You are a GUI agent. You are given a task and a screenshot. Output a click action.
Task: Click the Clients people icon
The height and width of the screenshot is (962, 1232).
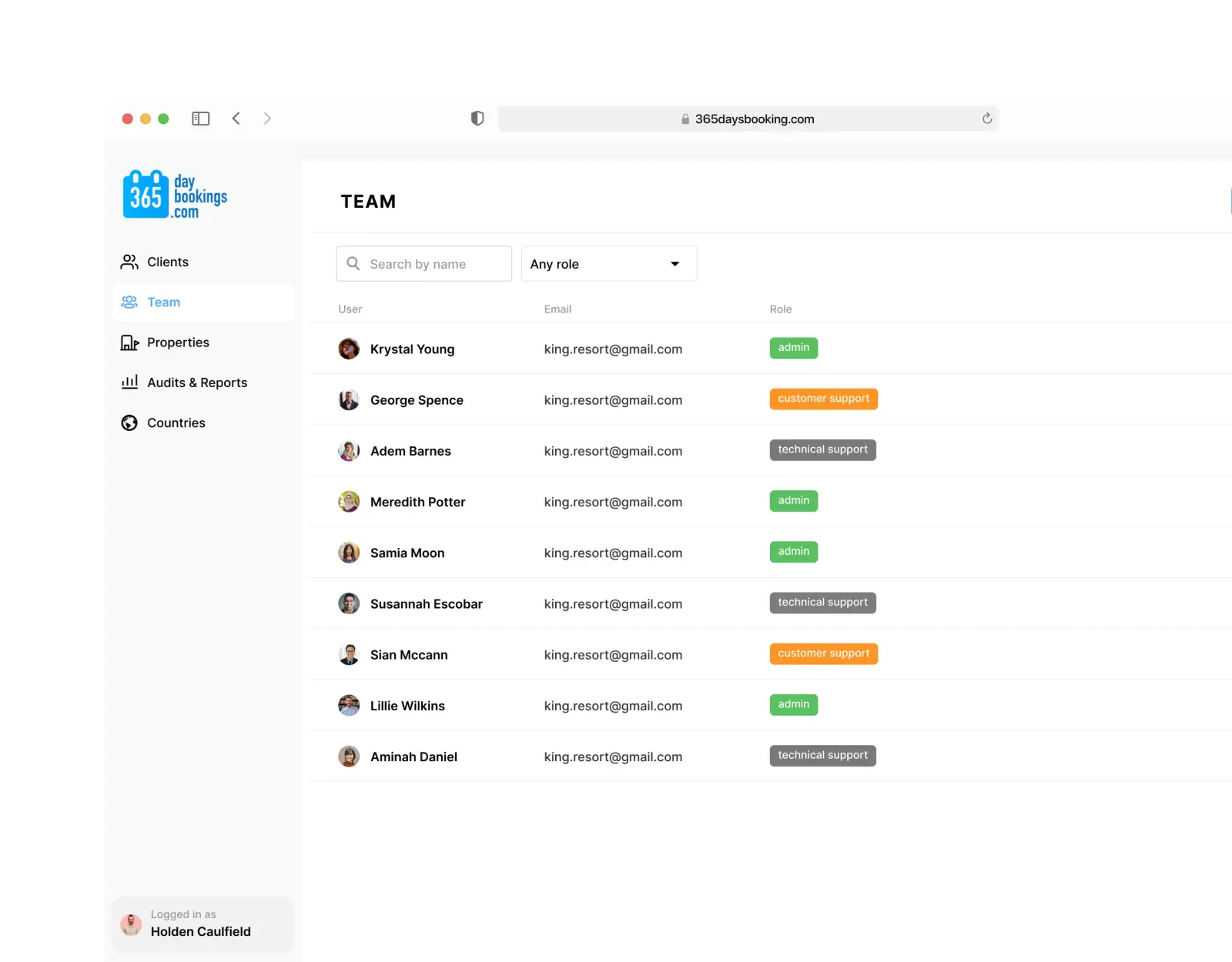(129, 262)
